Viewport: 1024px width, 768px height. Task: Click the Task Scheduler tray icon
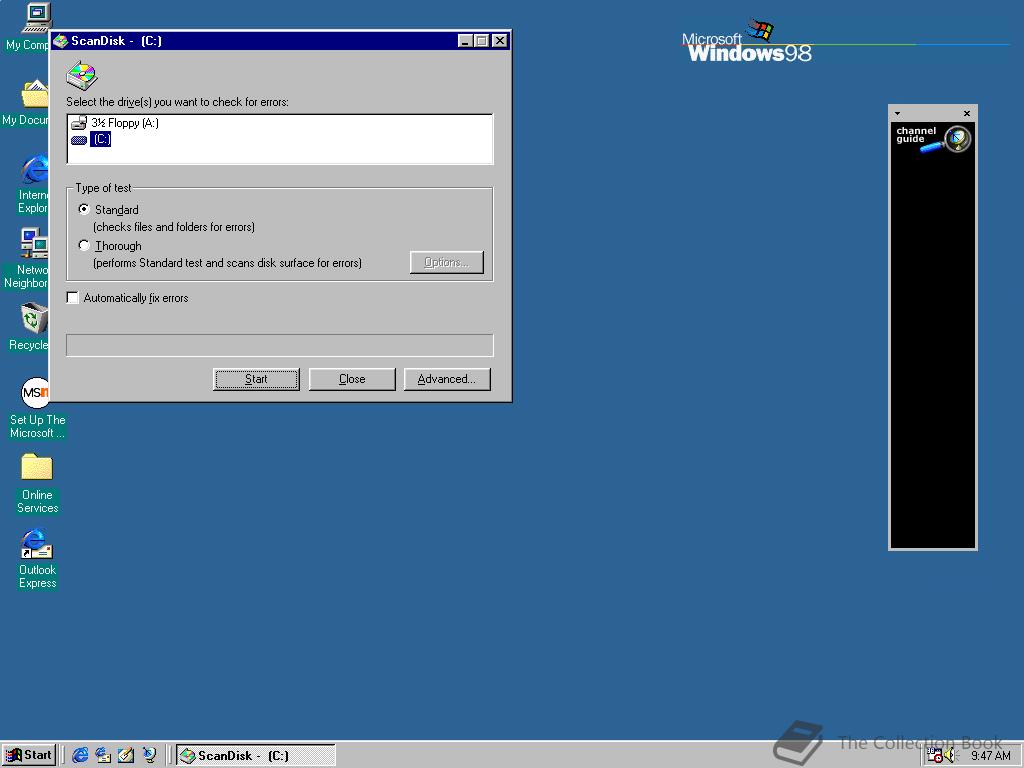point(935,756)
